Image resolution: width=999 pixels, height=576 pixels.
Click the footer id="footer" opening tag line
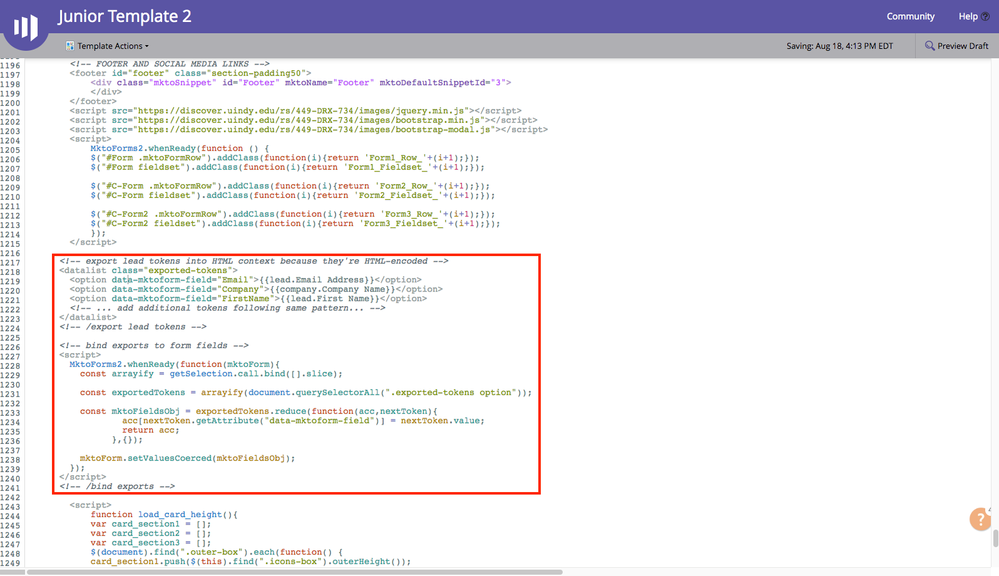tap(190, 73)
